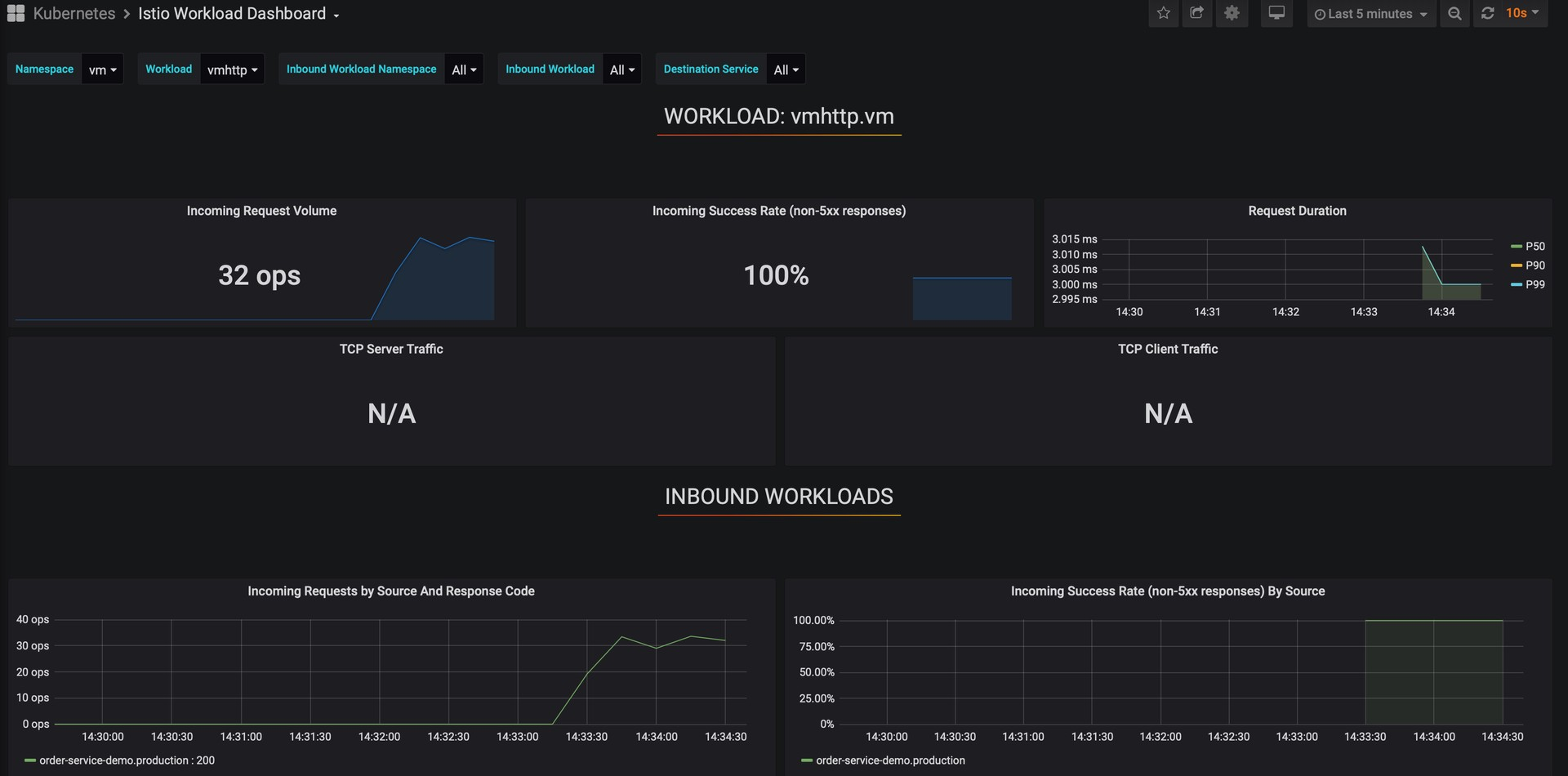Screen dimensions: 1568x776
Task: Click the Destination Service label
Action: point(710,69)
